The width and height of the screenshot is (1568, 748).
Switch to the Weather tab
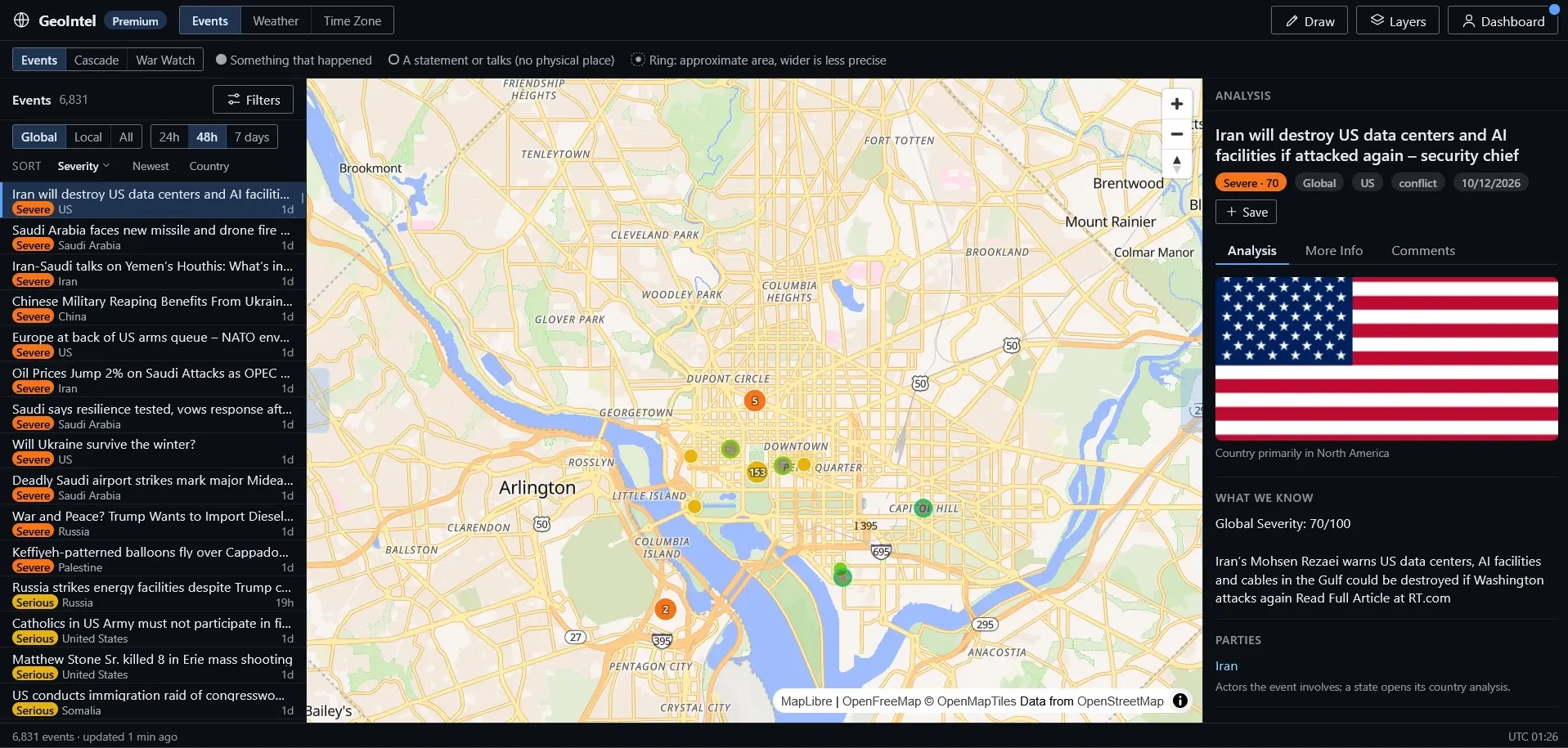[x=276, y=20]
